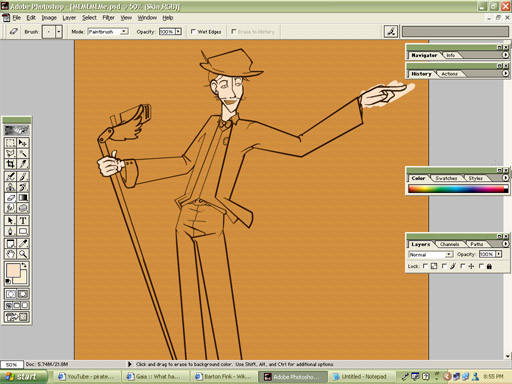Toggle Lock all checkbox
Screen dimensions: 512x384
[481, 266]
